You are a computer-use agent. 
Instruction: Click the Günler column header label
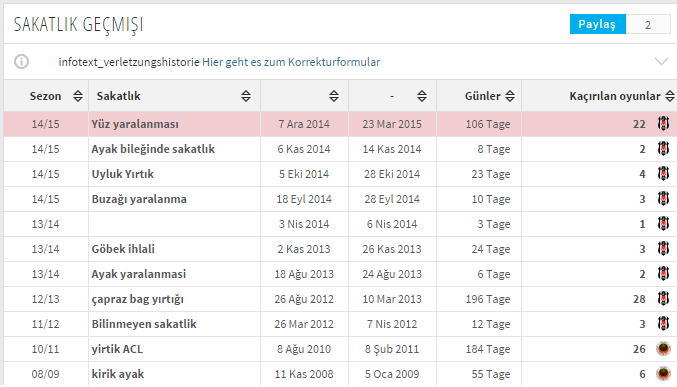click(x=482, y=96)
